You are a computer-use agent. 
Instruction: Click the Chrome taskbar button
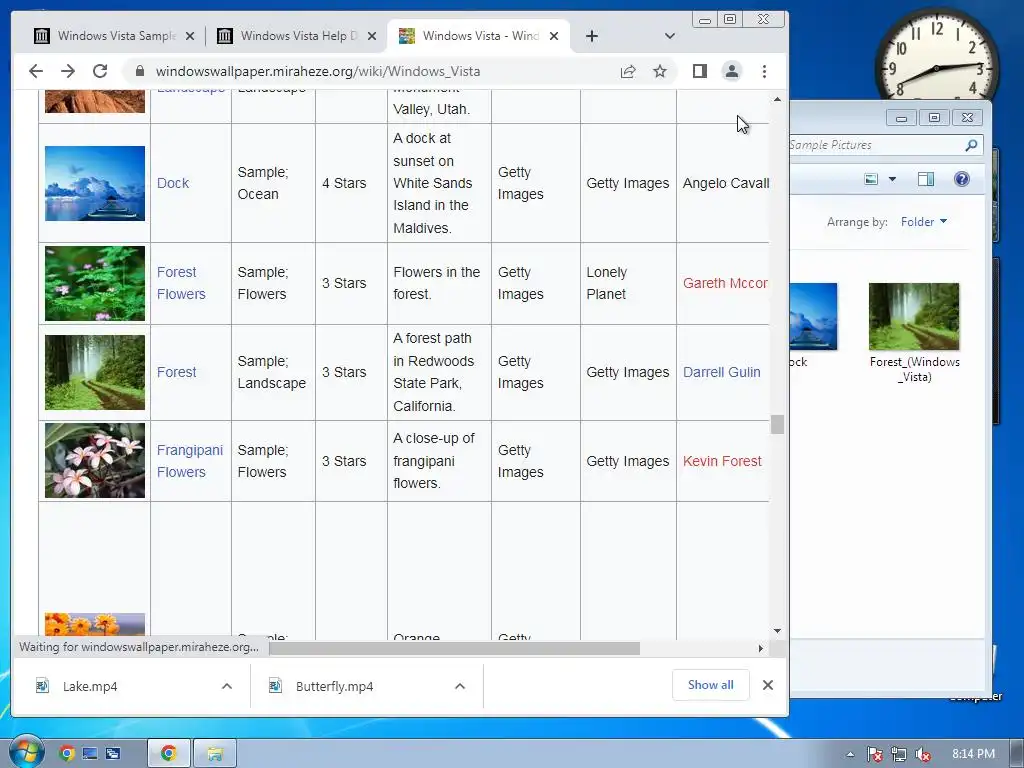[168, 754]
